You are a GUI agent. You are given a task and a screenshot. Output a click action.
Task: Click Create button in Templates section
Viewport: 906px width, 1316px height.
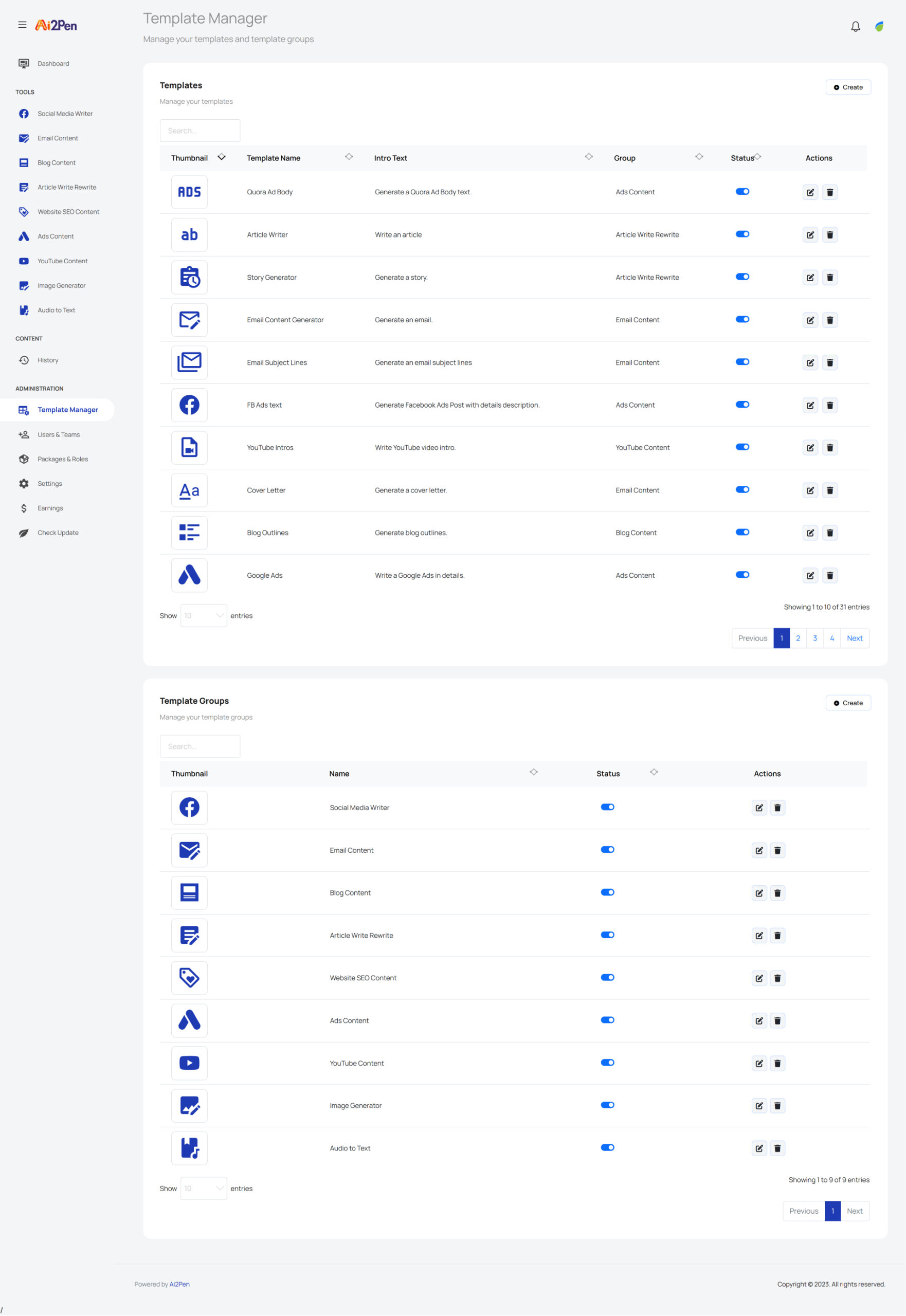click(x=847, y=87)
